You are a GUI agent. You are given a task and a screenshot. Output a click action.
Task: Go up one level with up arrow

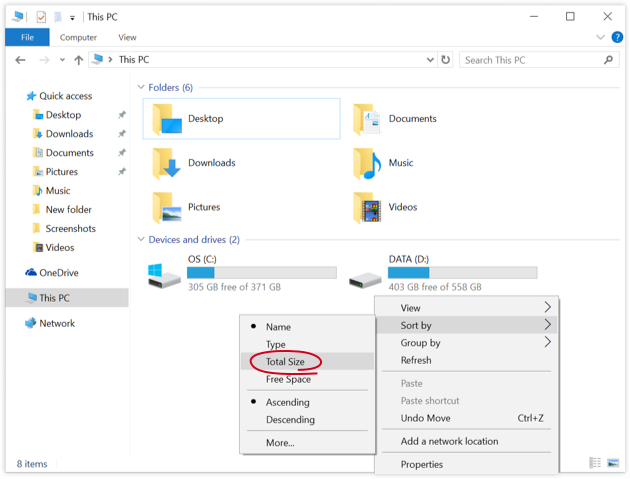point(79,60)
